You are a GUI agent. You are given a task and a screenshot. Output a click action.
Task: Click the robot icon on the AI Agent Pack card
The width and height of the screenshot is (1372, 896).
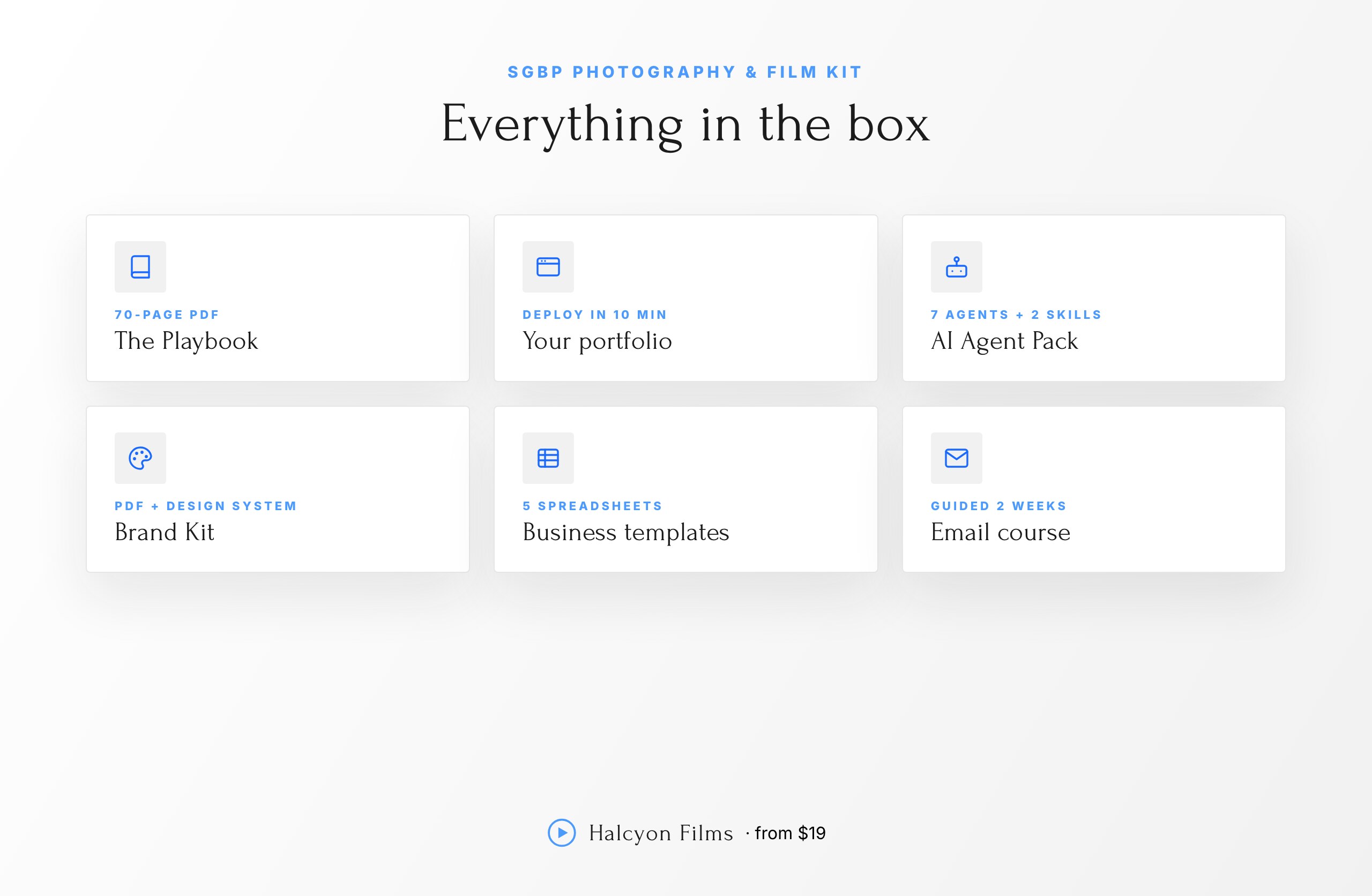(x=956, y=267)
